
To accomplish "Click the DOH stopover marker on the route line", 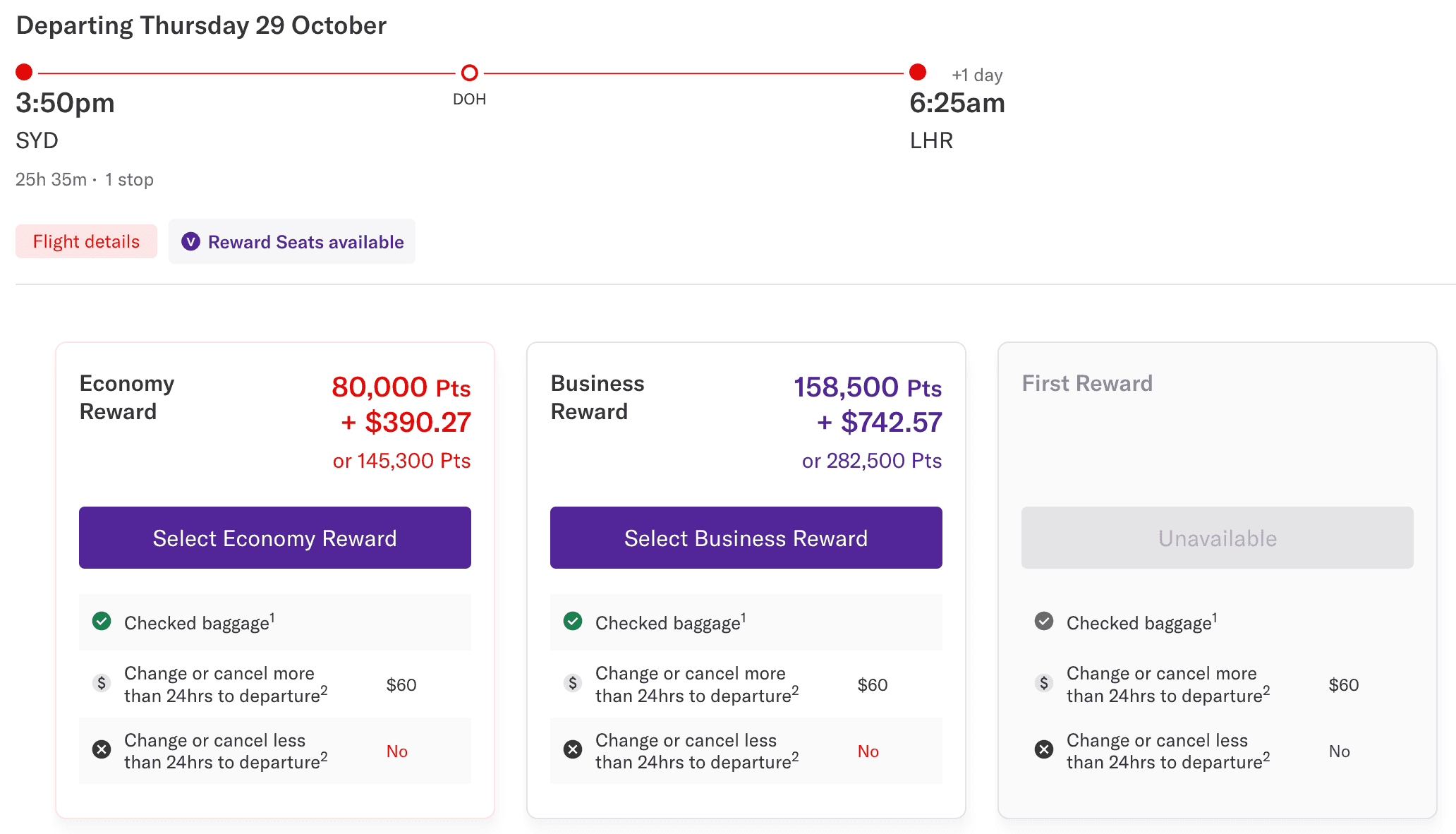I will tap(469, 72).
